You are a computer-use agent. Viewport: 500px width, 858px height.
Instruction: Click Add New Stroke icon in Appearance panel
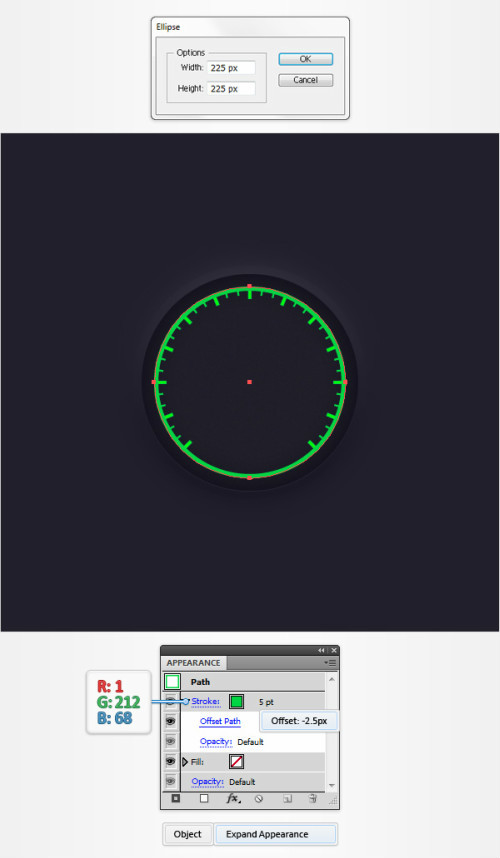(x=176, y=798)
